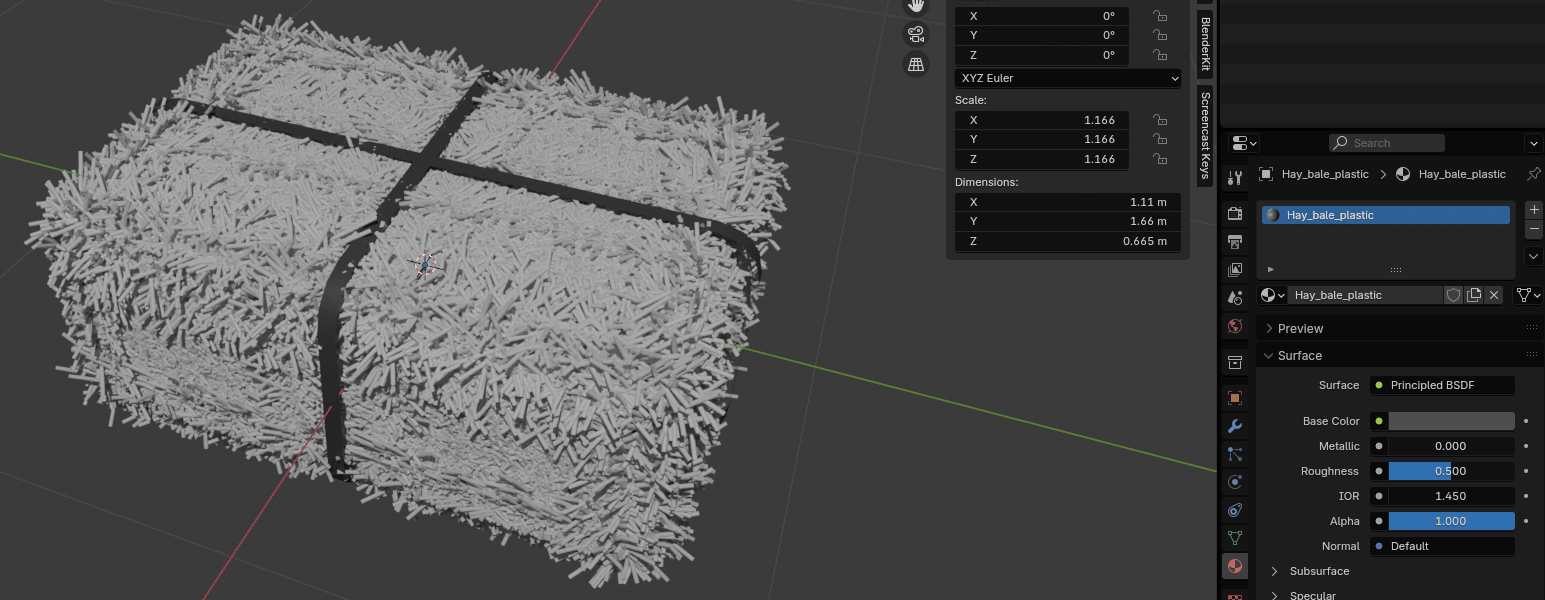Image resolution: width=1545 pixels, height=600 pixels.
Task: Click the Base Color swatch
Action: pos(1451,421)
